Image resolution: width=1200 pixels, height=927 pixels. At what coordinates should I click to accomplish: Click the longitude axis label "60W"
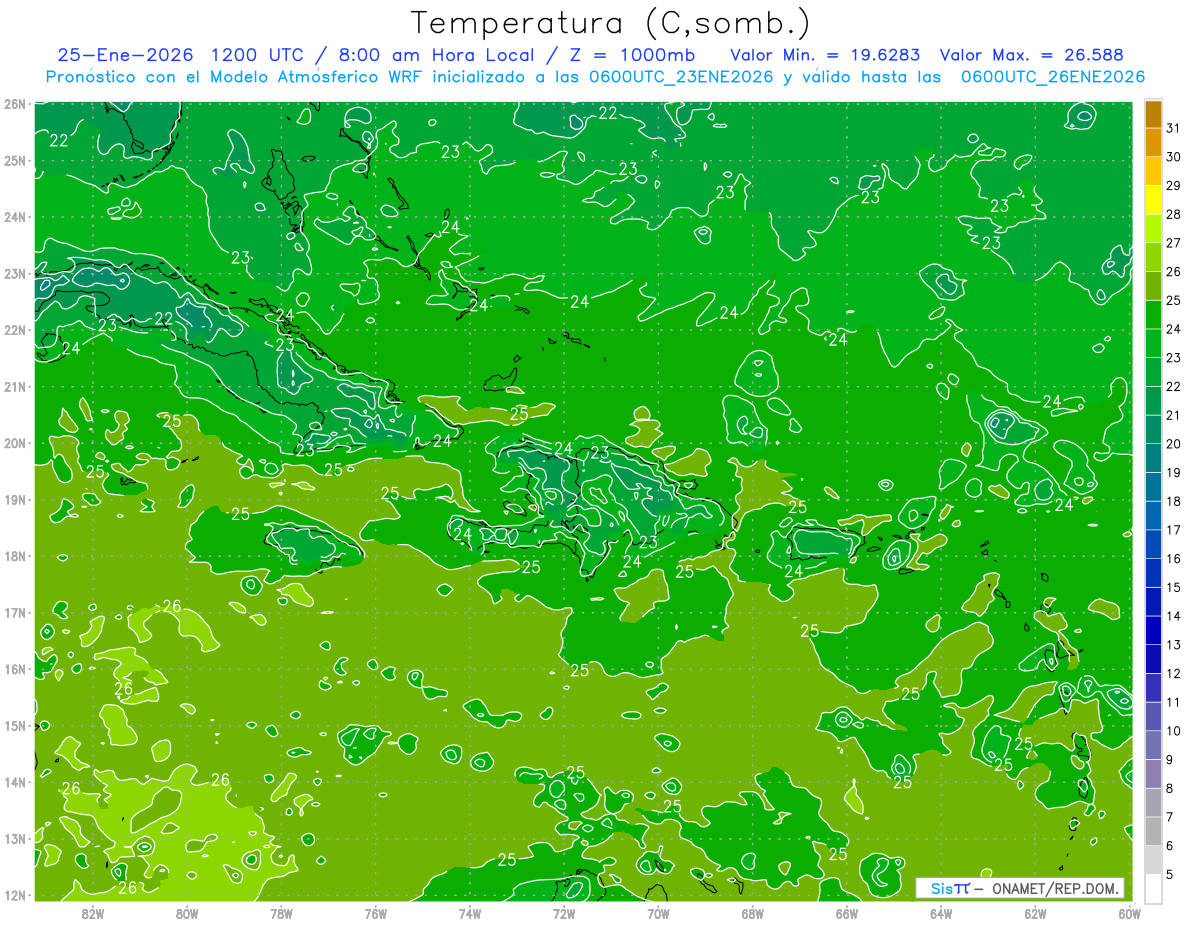[1129, 913]
